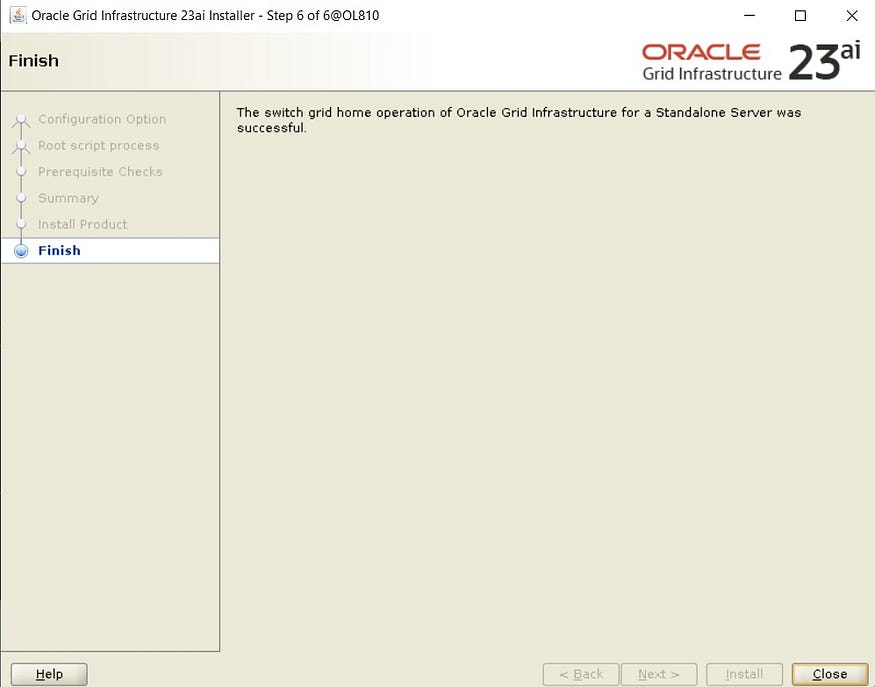
Task: Click the Finish page heading
Action: [33, 60]
